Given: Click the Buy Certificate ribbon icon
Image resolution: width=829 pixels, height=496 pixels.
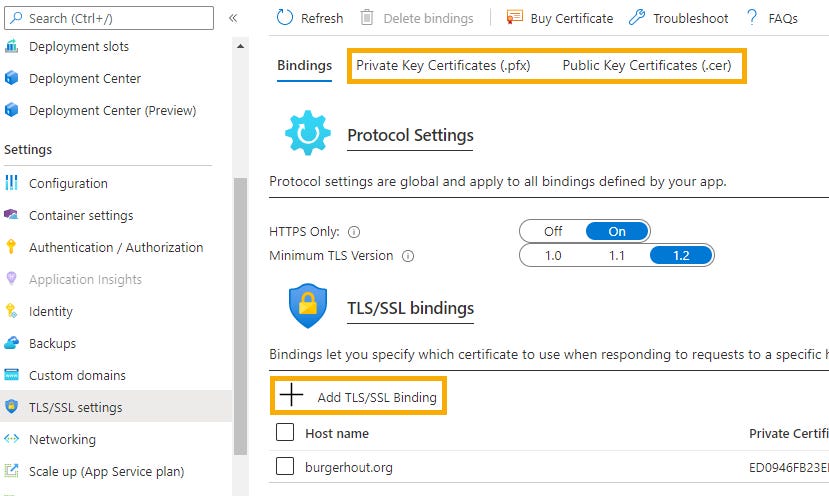Looking at the screenshot, I should click(x=514, y=17).
